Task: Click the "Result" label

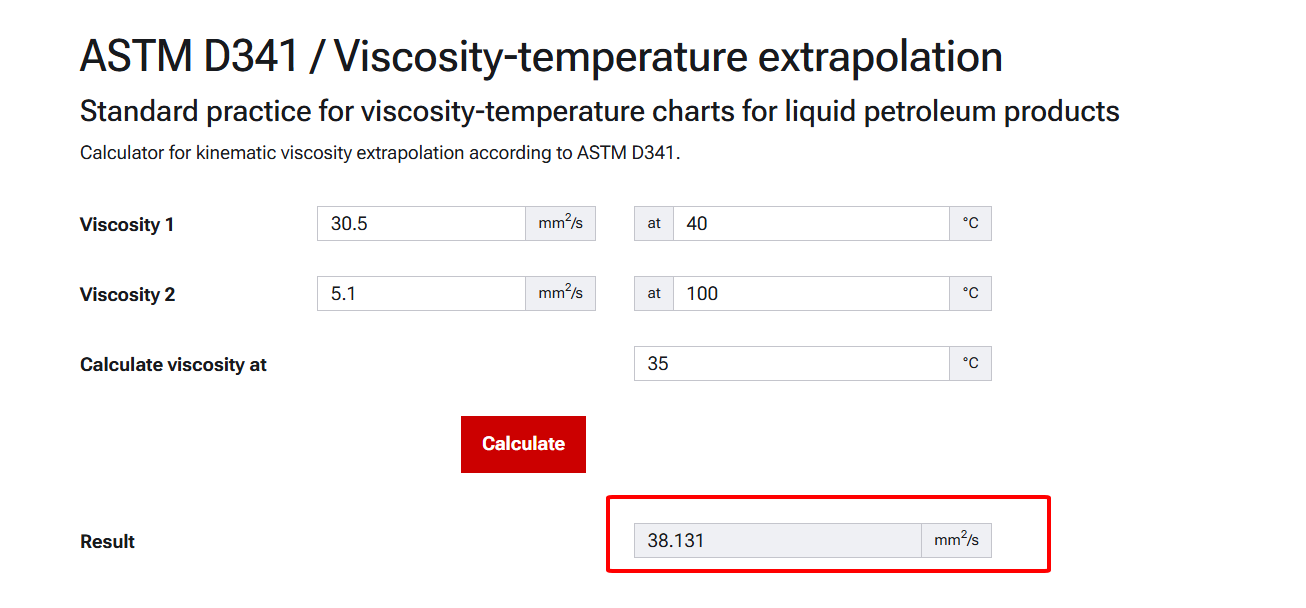Action: pos(107,542)
